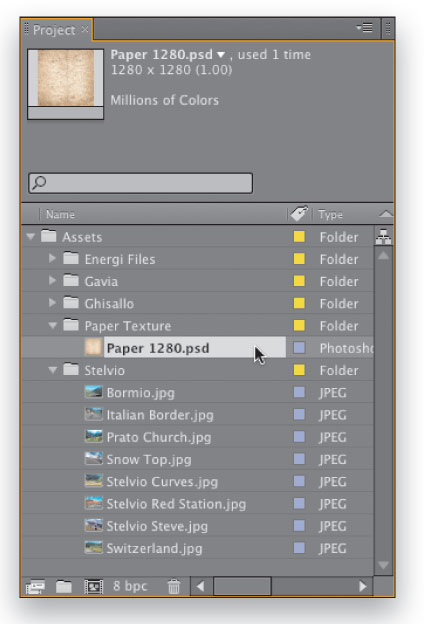Click the 8 bpc color depth button
Image resolution: width=424 pixels, height=624 pixels.
click(130, 586)
